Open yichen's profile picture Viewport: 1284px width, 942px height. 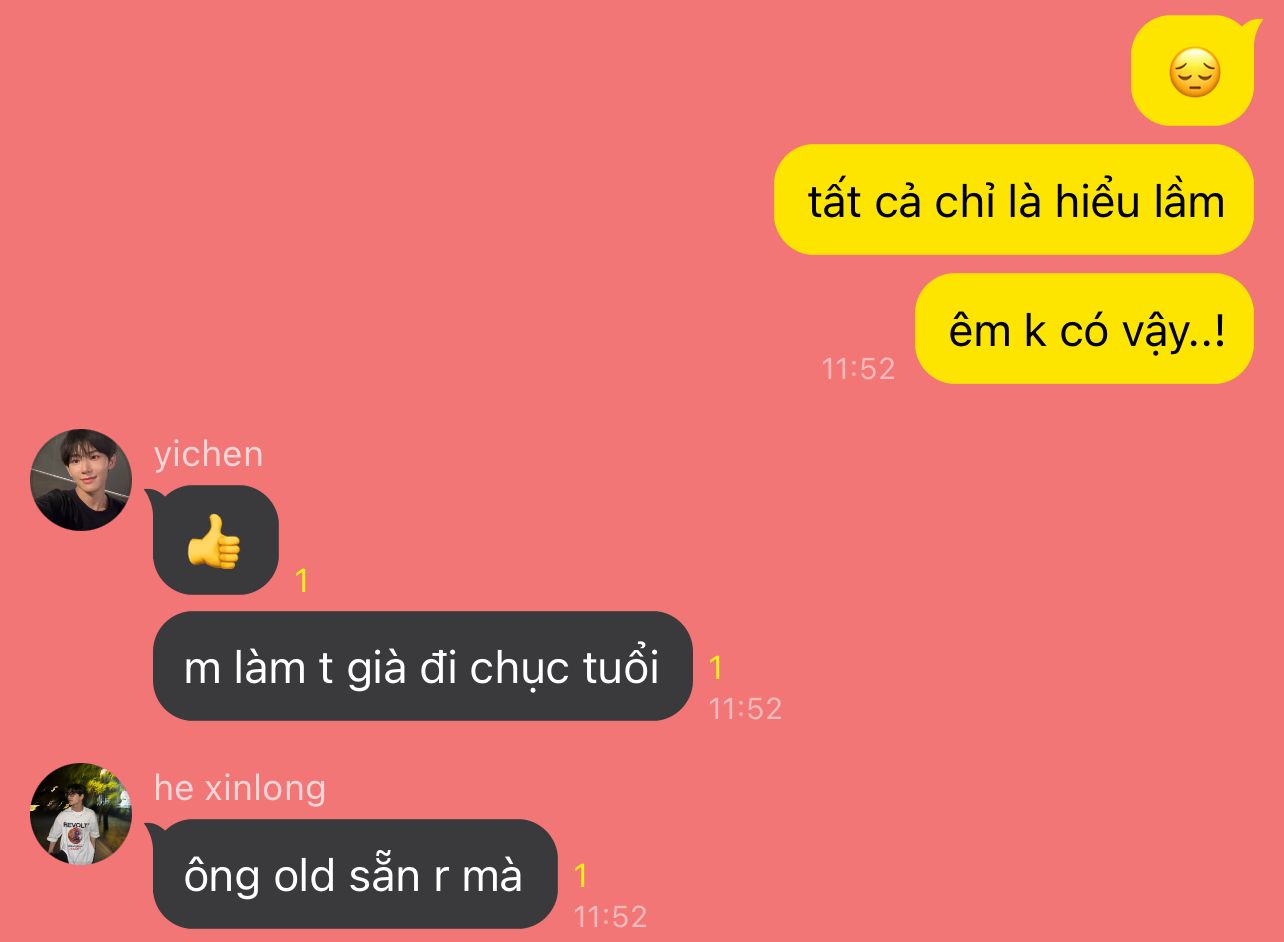click(x=81, y=480)
